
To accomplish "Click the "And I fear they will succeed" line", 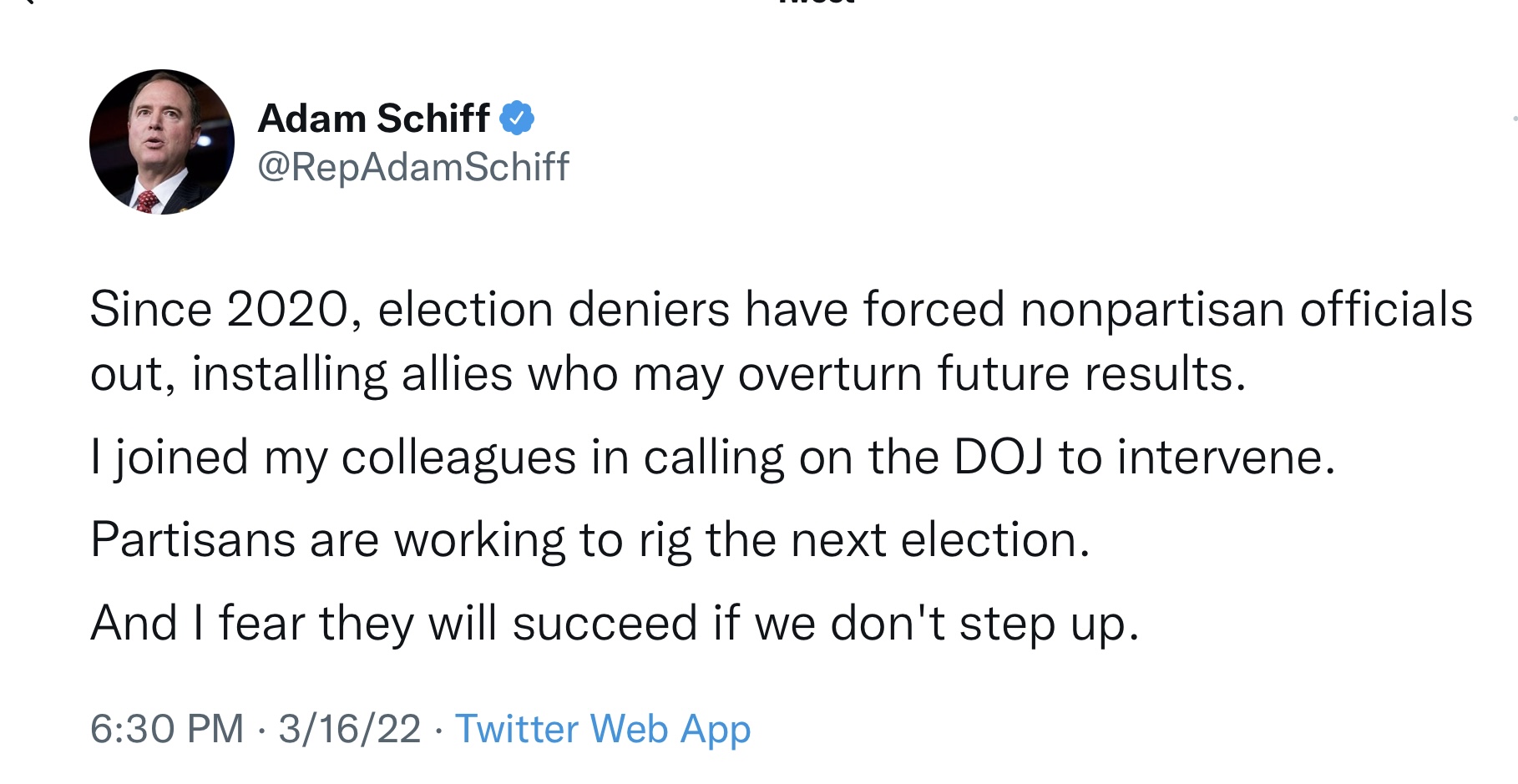I will (615, 624).
